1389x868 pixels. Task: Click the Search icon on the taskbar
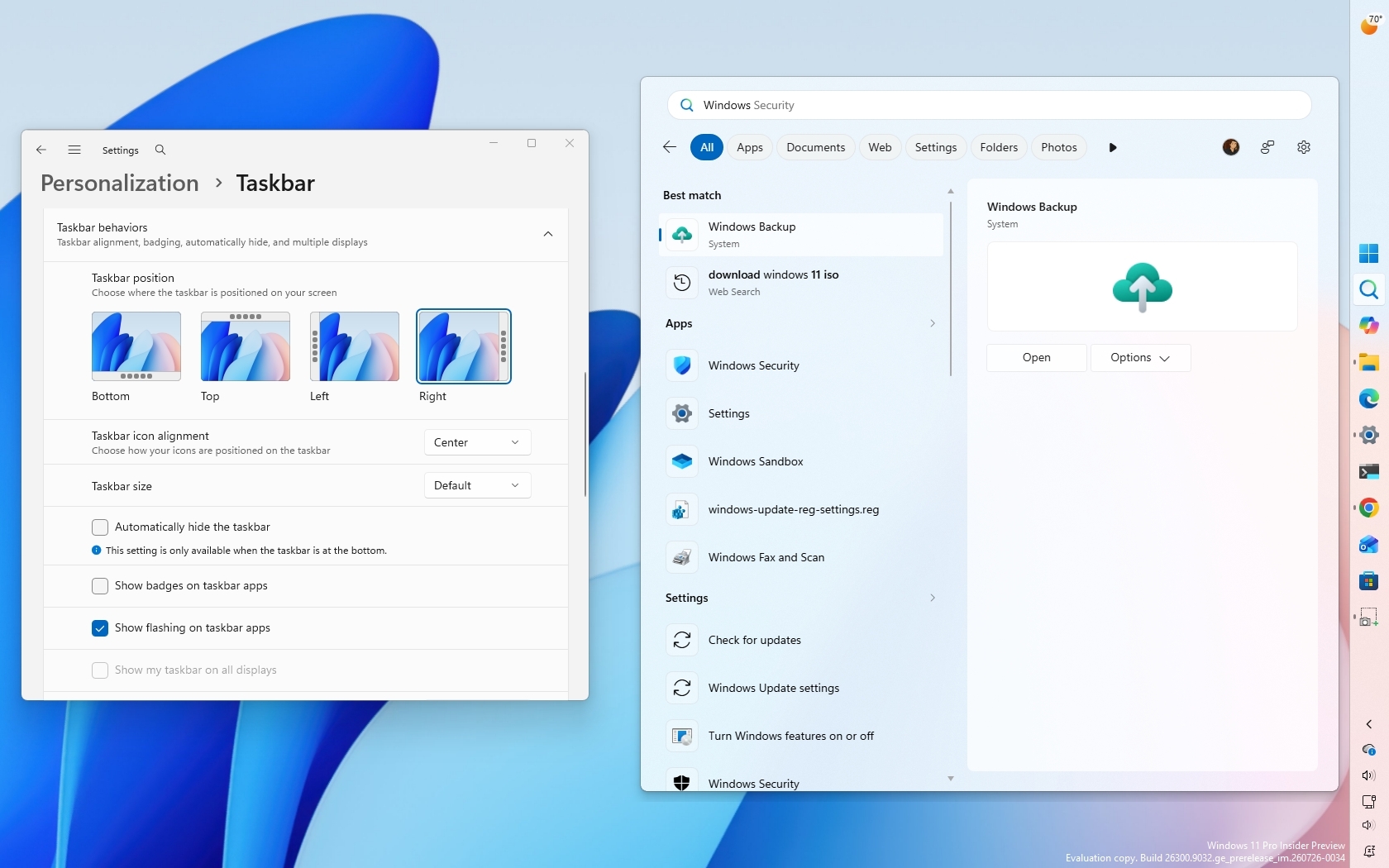click(x=1369, y=289)
